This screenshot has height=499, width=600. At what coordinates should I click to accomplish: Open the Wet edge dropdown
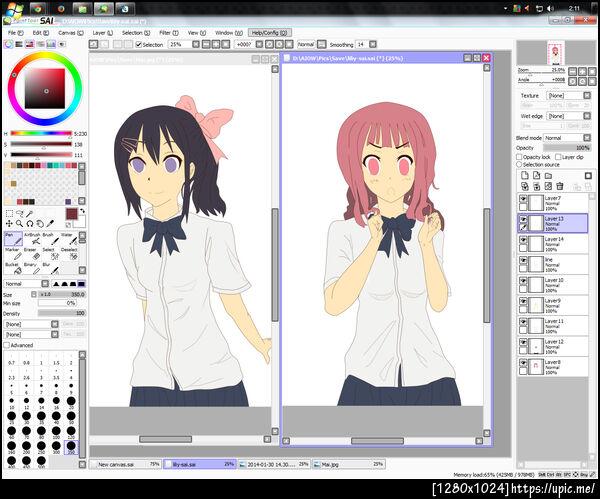click(x=569, y=116)
